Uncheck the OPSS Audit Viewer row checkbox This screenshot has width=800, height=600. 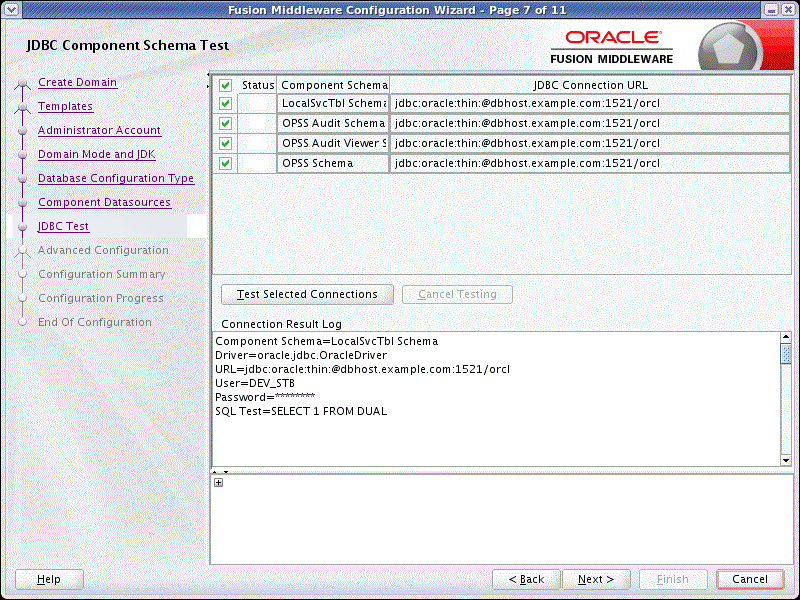tap(226, 143)
